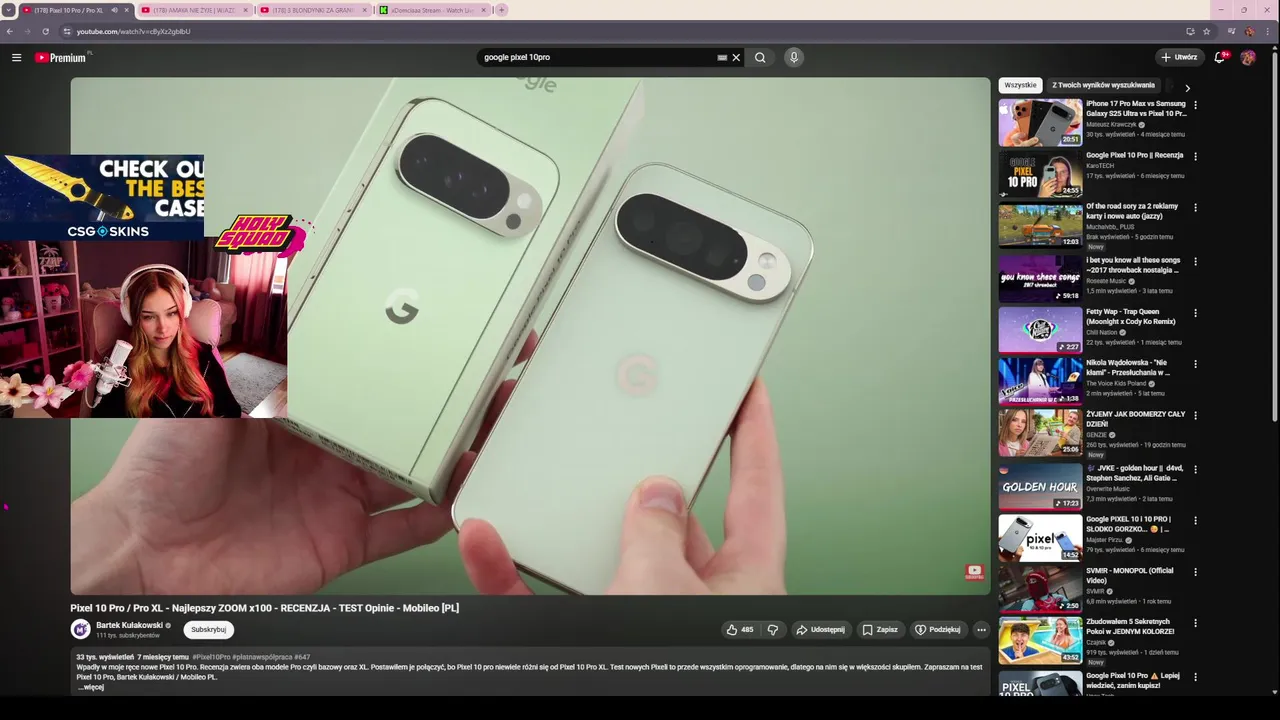Mute the Pixel 10 Pro tab audio
Screen dimensions: 1280x720
click(x=114, y=10)
